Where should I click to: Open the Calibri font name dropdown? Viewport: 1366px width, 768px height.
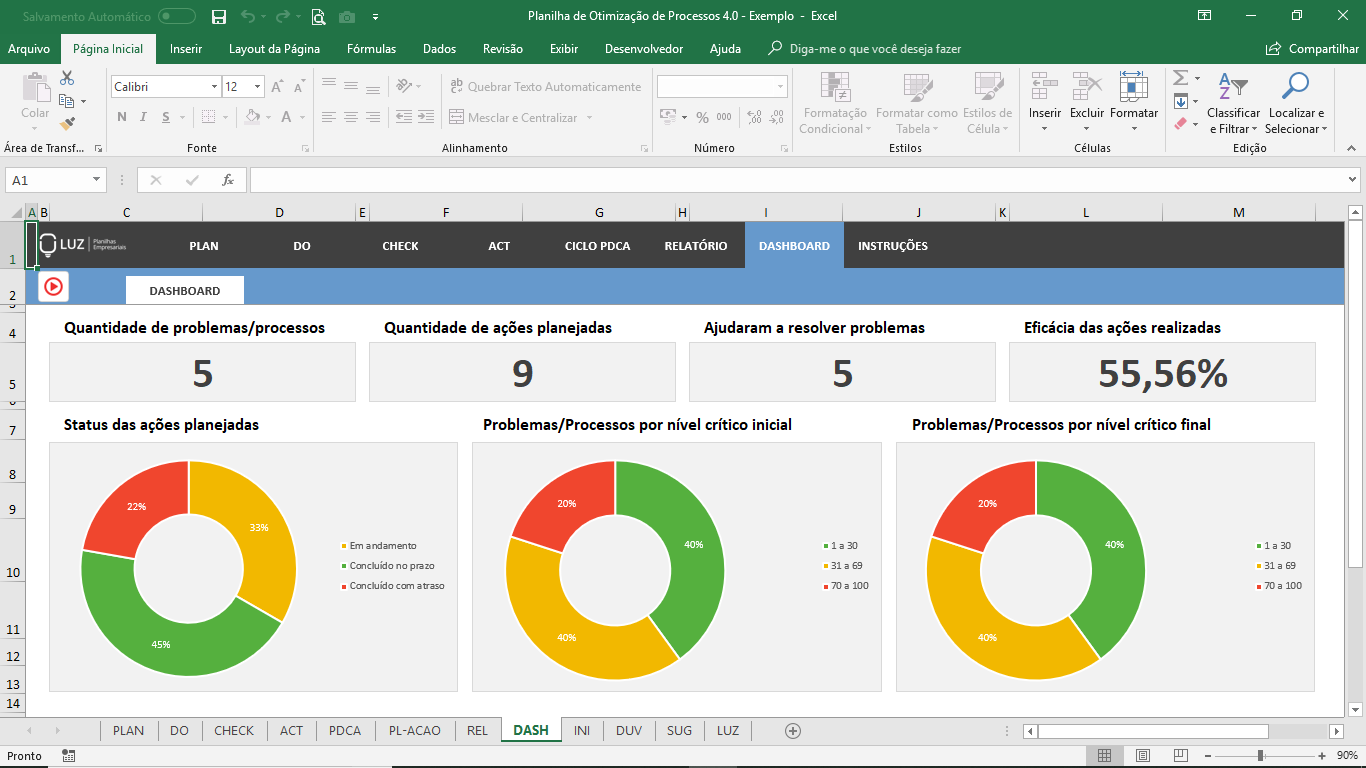point(214,87)
